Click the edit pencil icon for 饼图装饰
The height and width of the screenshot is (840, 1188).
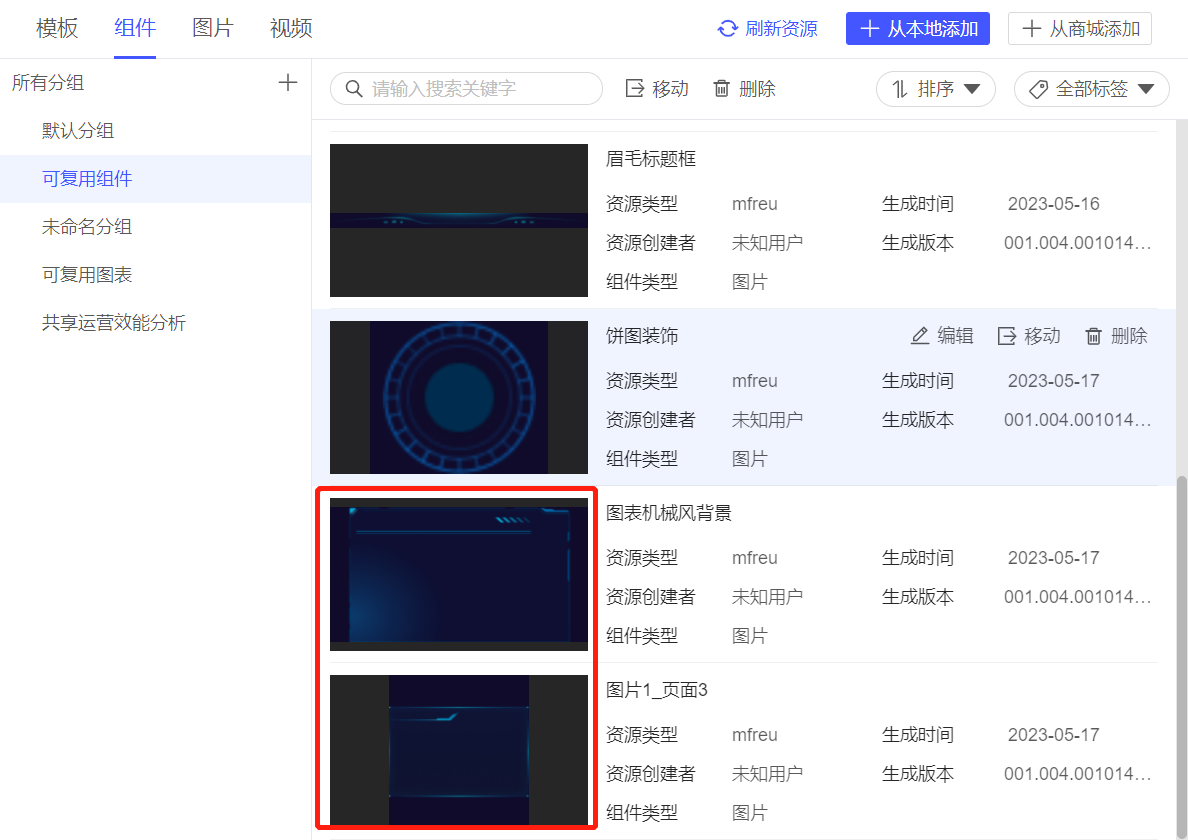pyautogui.click(x=920, y=336)
